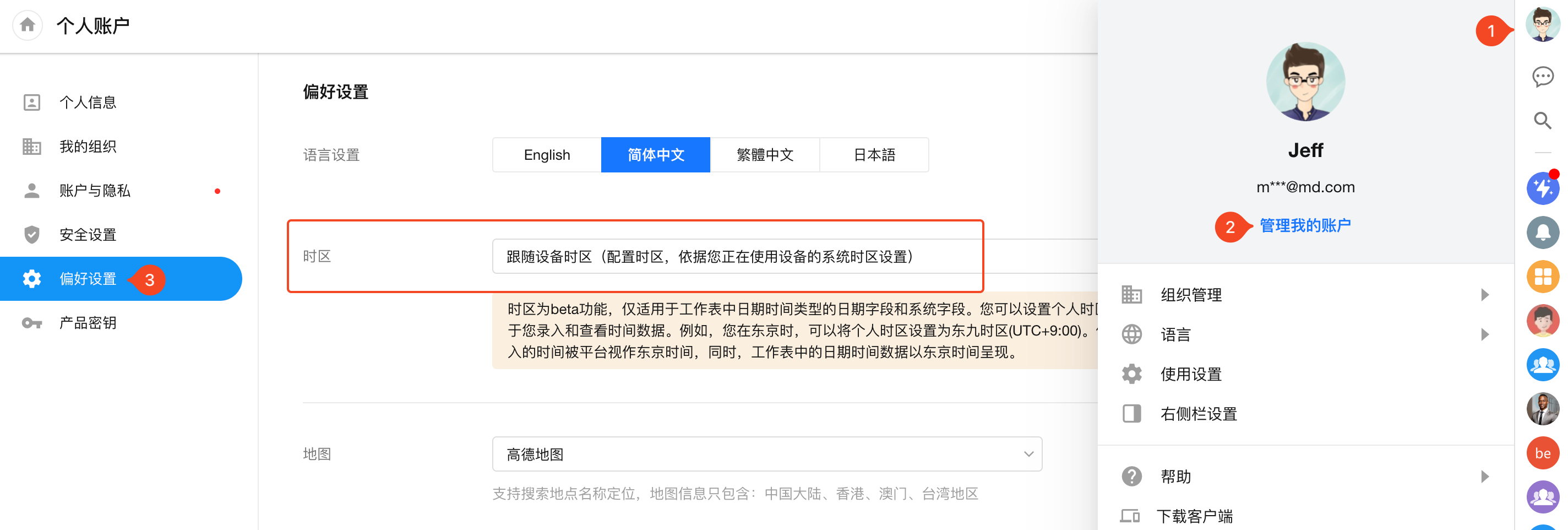Open the chat messages icon
The image size is (1568, 530).
click(x=1542, y=77)
